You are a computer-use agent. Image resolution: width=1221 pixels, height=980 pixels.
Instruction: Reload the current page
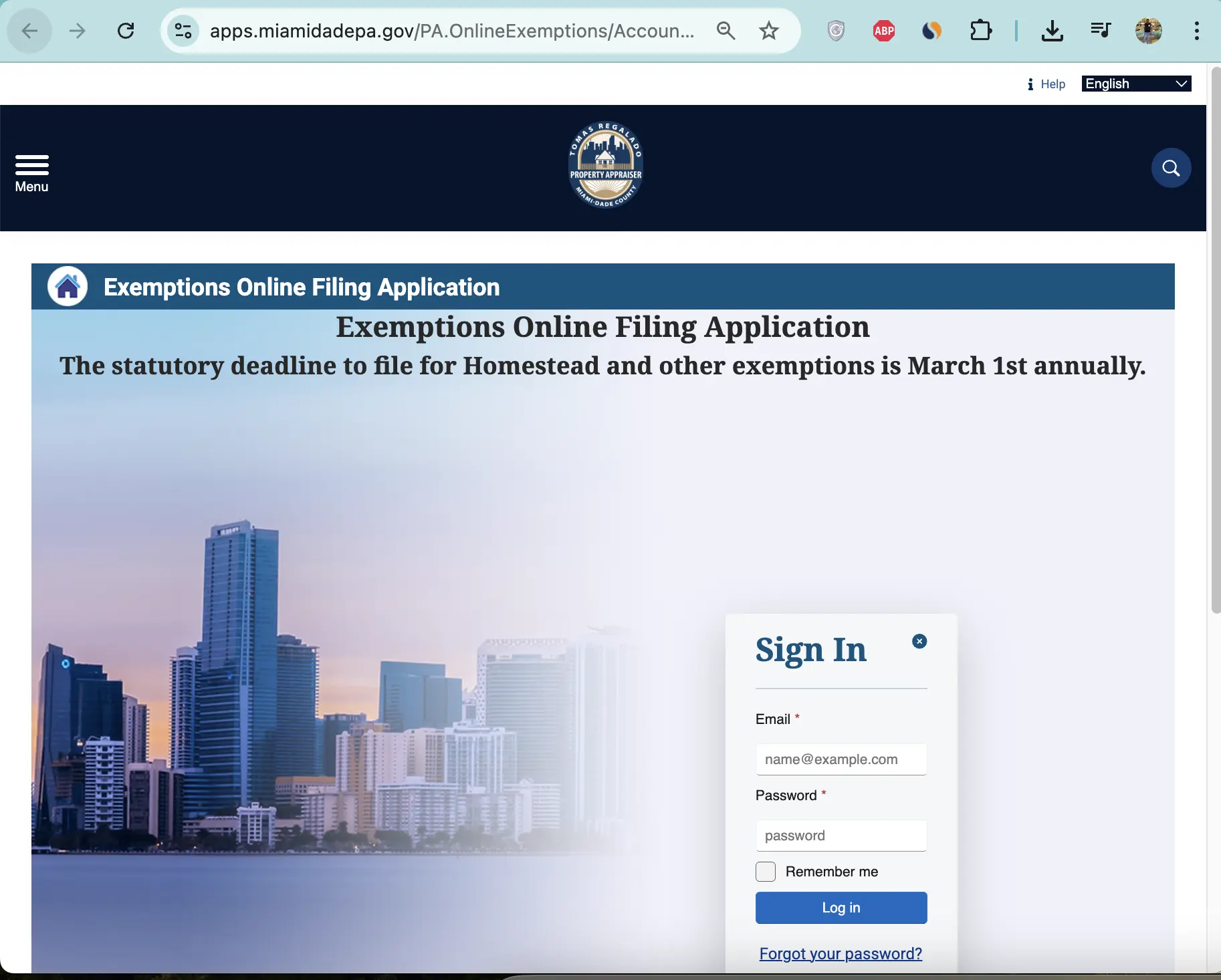tap(126, 31)
